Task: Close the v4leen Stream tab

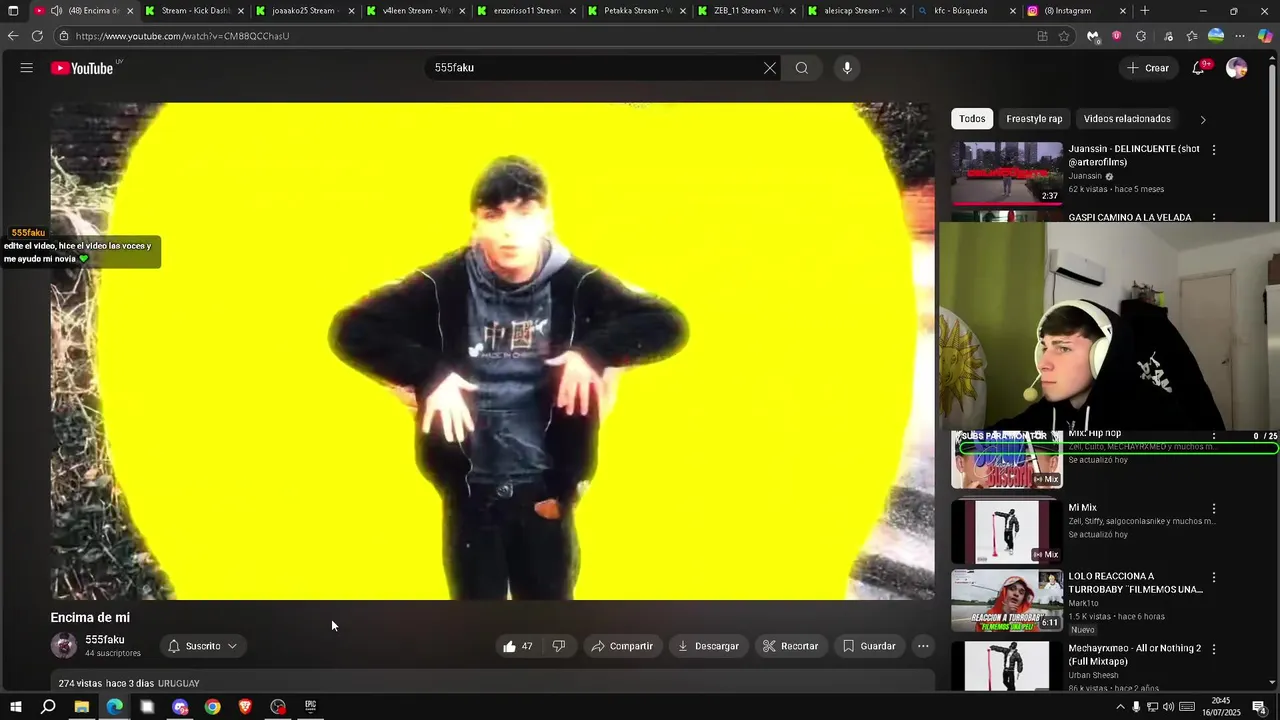Action: click(462, 11)
